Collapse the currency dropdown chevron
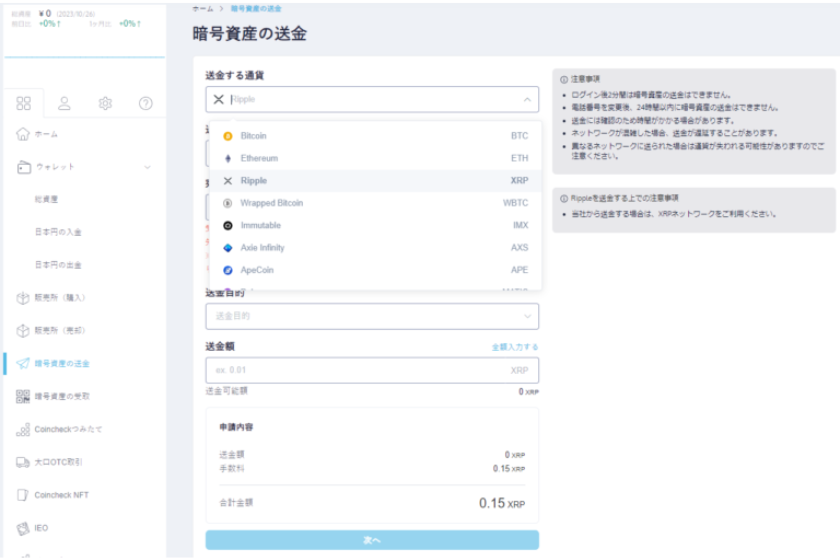The height and width of the screenshot is (560, 840). click(527, 100)
